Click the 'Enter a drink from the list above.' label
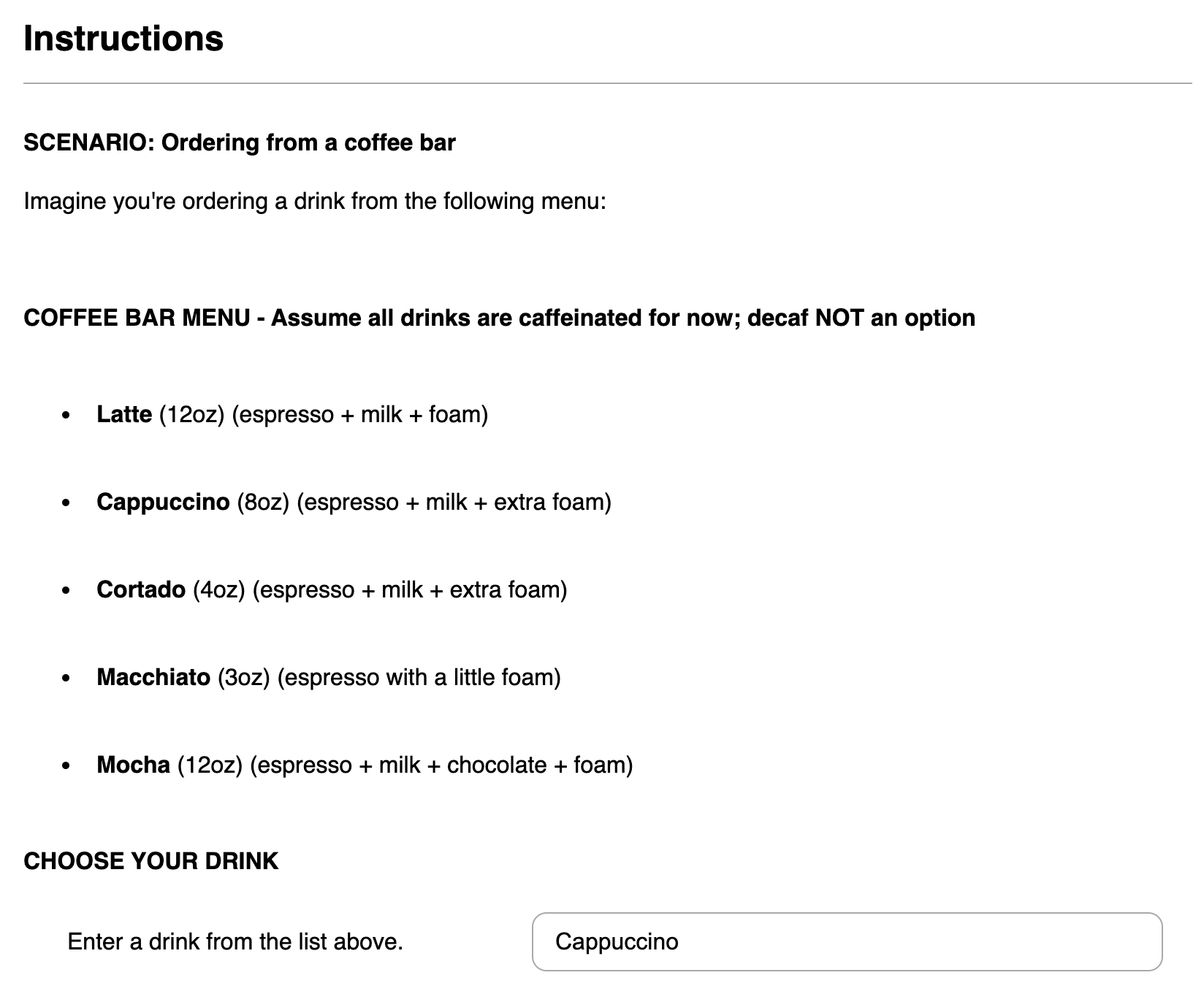This screenshot has width=1204, height=986. coord(235,941)
